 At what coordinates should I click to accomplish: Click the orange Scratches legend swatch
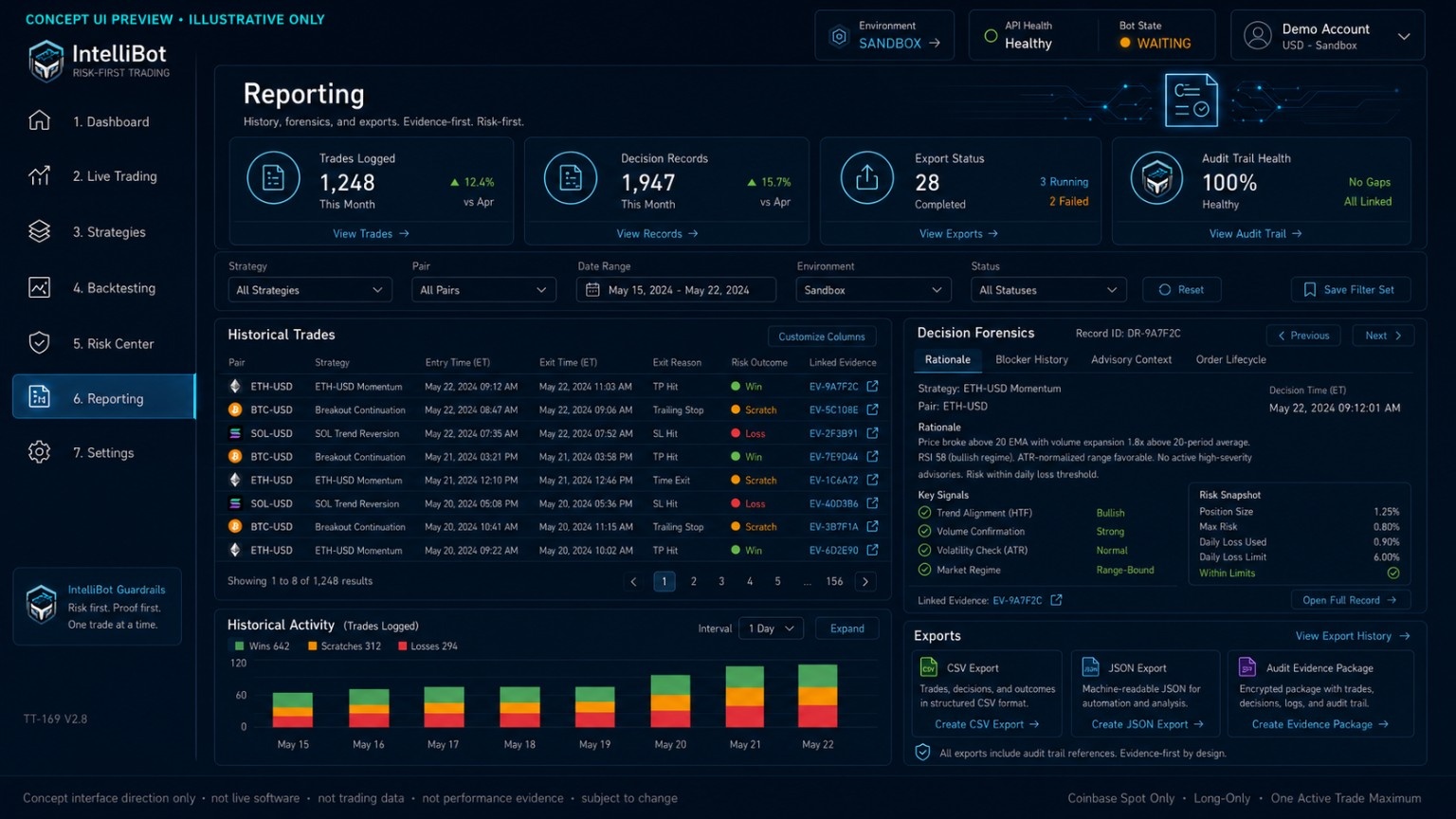[x=312, y=646]
